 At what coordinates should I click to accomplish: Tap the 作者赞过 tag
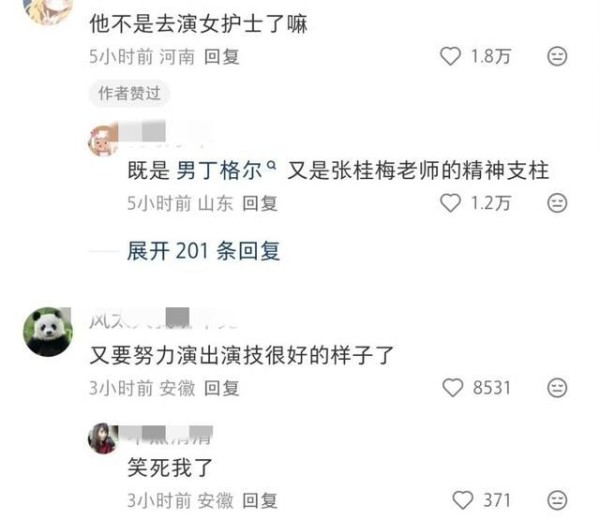click(129, 93)
